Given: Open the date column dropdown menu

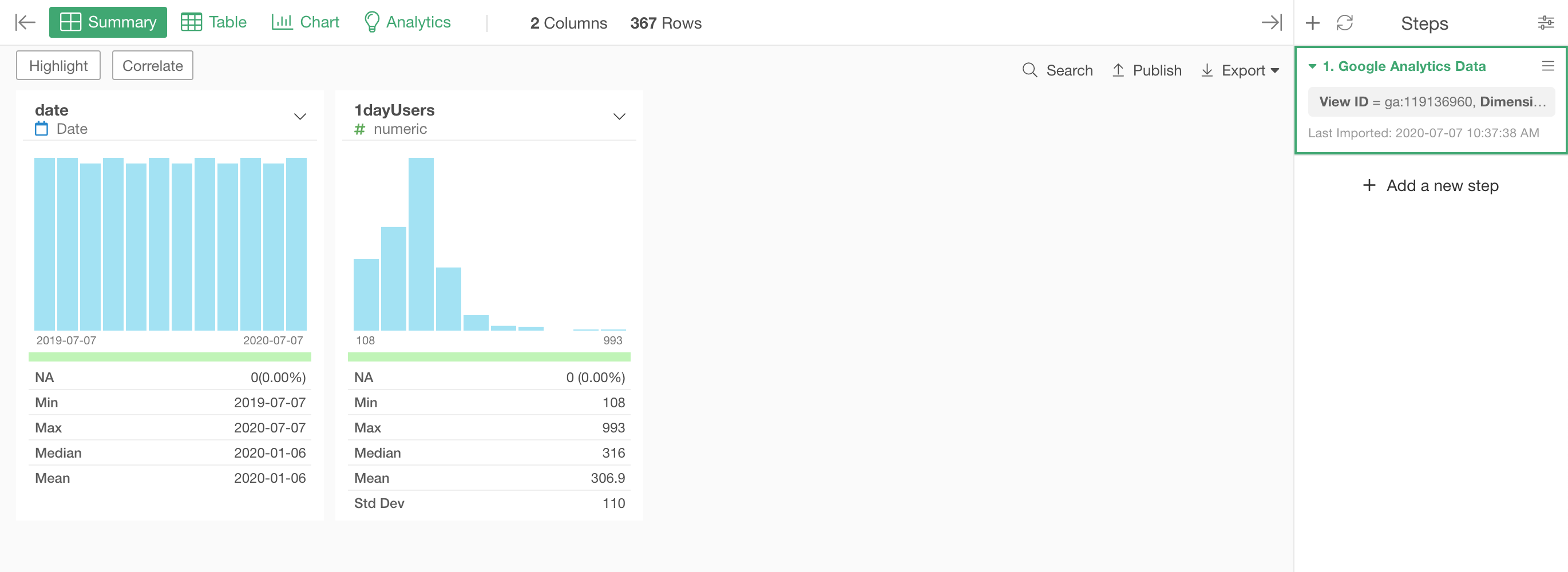Looking at the screenshot, I should (299, 116).
